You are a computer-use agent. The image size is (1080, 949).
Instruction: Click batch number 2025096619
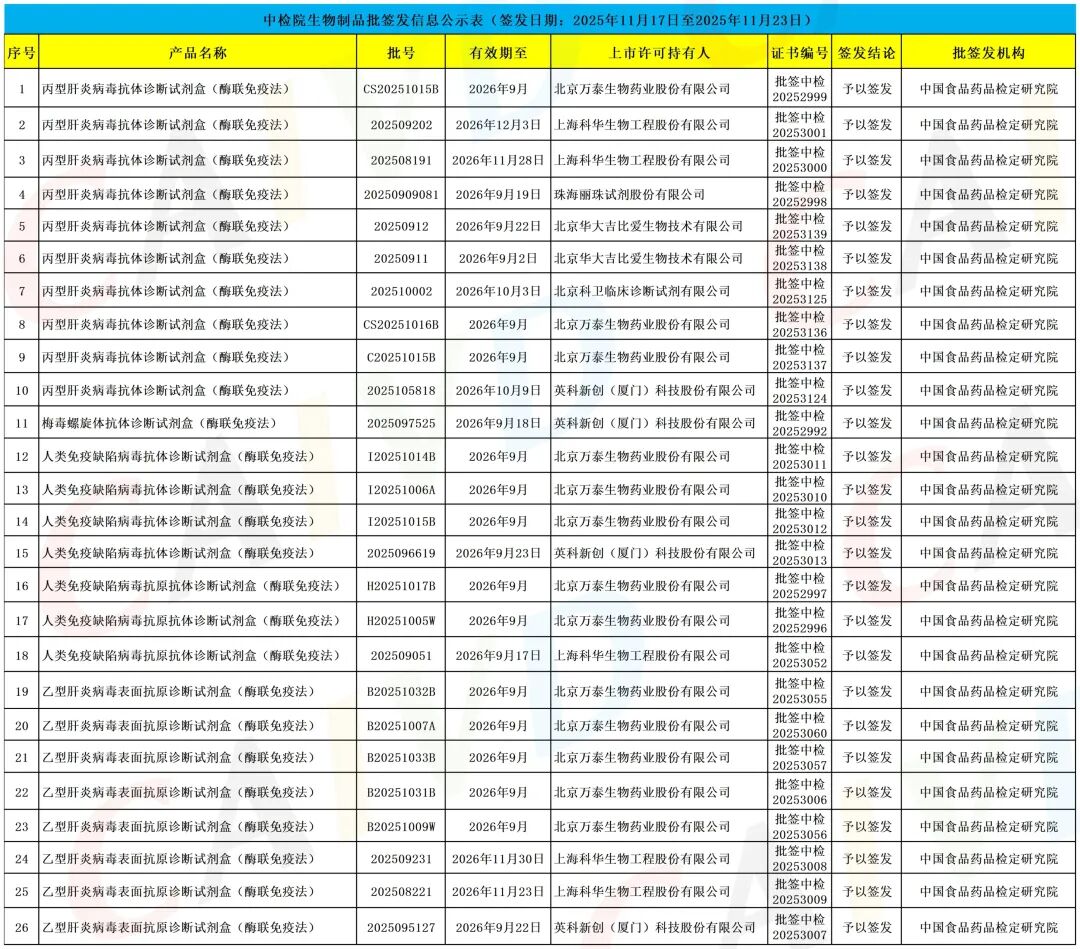click(401, 553)
